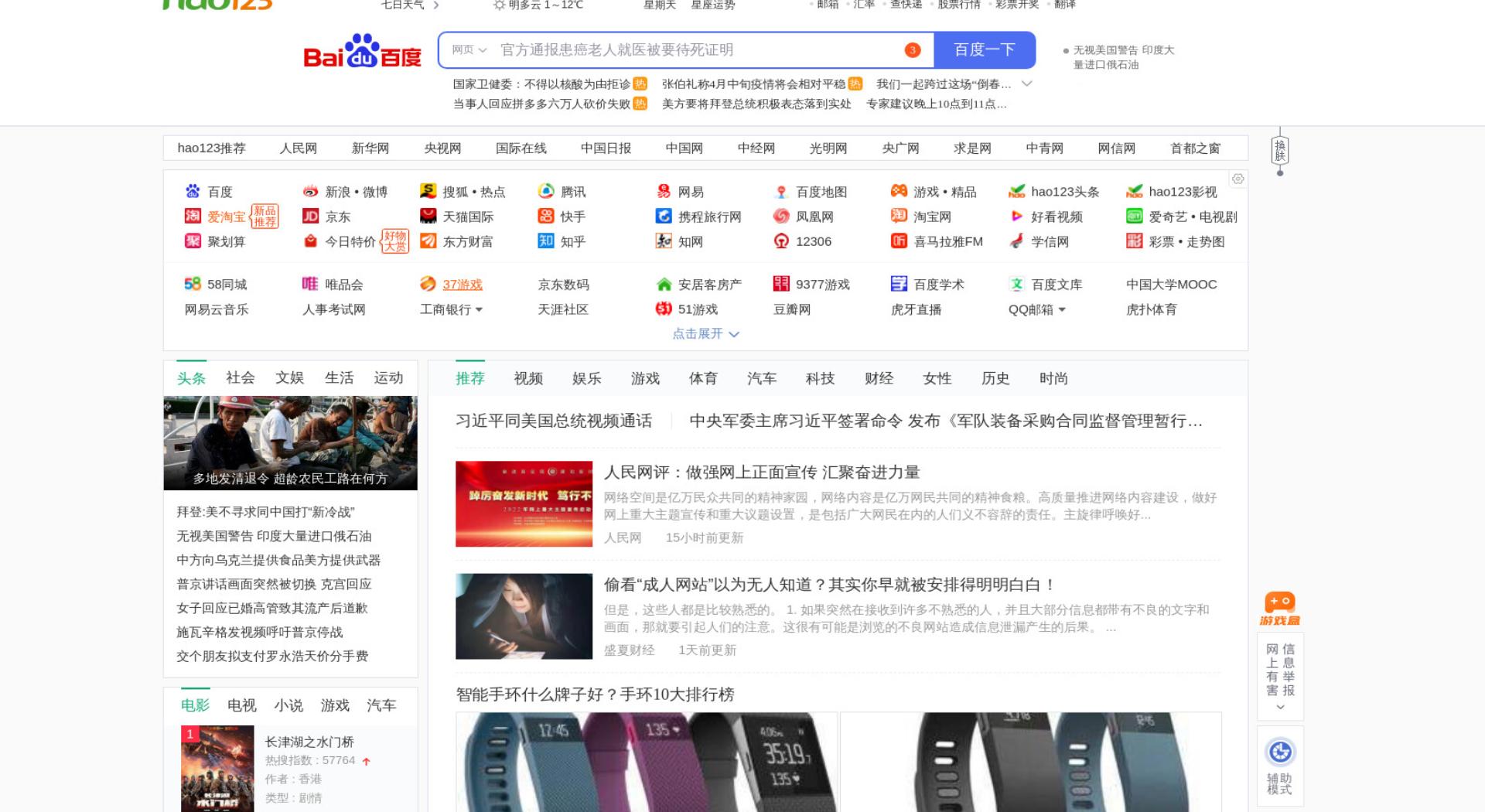The height and width of the screenshot is (812, 1485).
Task: Open 人民网 in top nav
Action: coord(299,148)
